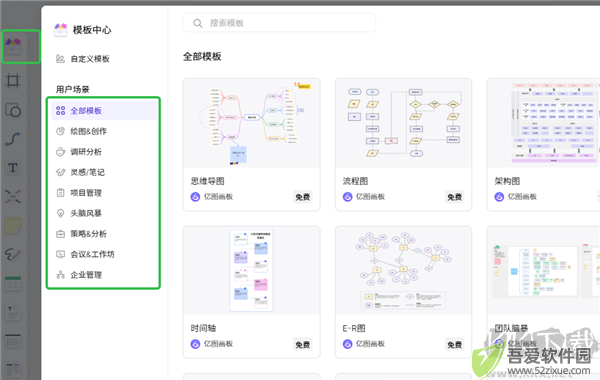Open the 思维导图 template thumbnail

(x=251, y=123)
